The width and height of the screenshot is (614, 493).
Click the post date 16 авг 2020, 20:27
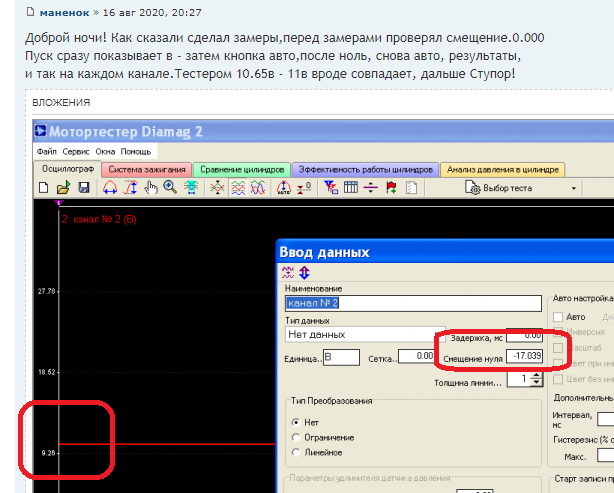(x=152, y=13)
